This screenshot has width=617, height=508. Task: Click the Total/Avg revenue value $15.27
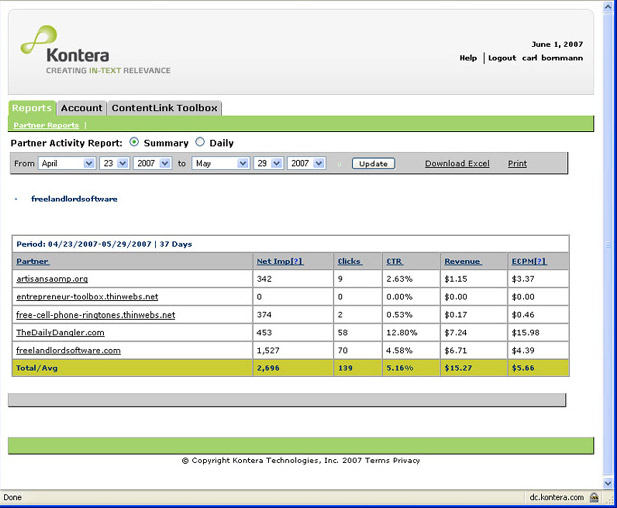(x=458, y=368)
